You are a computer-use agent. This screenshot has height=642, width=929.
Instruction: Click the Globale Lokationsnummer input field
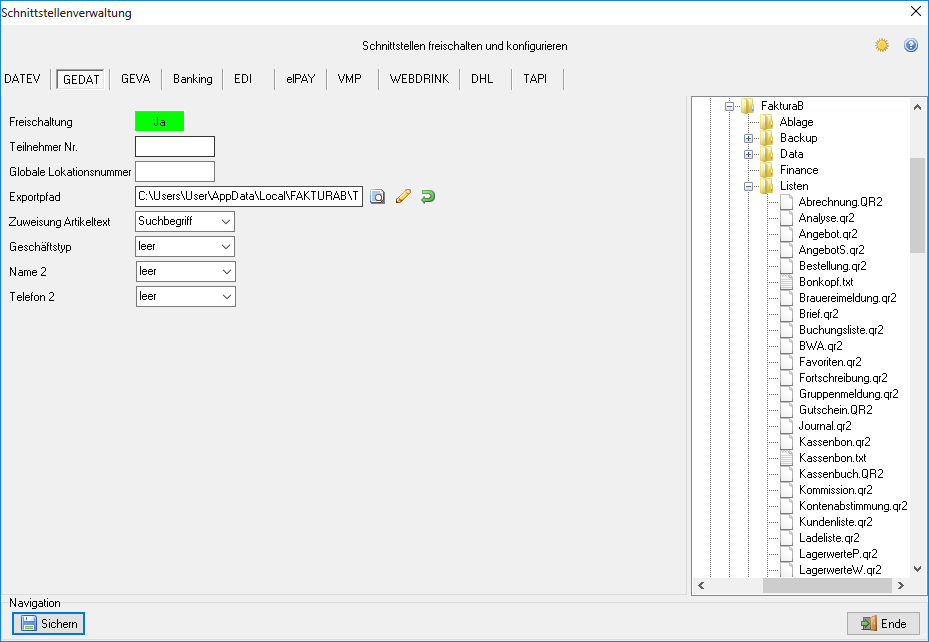[175, 171]
